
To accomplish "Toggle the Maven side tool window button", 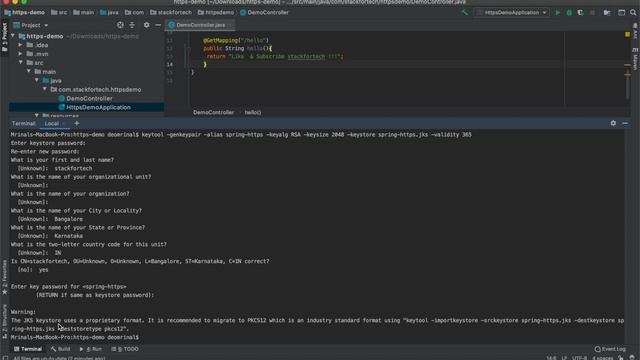I will [636, 59].
